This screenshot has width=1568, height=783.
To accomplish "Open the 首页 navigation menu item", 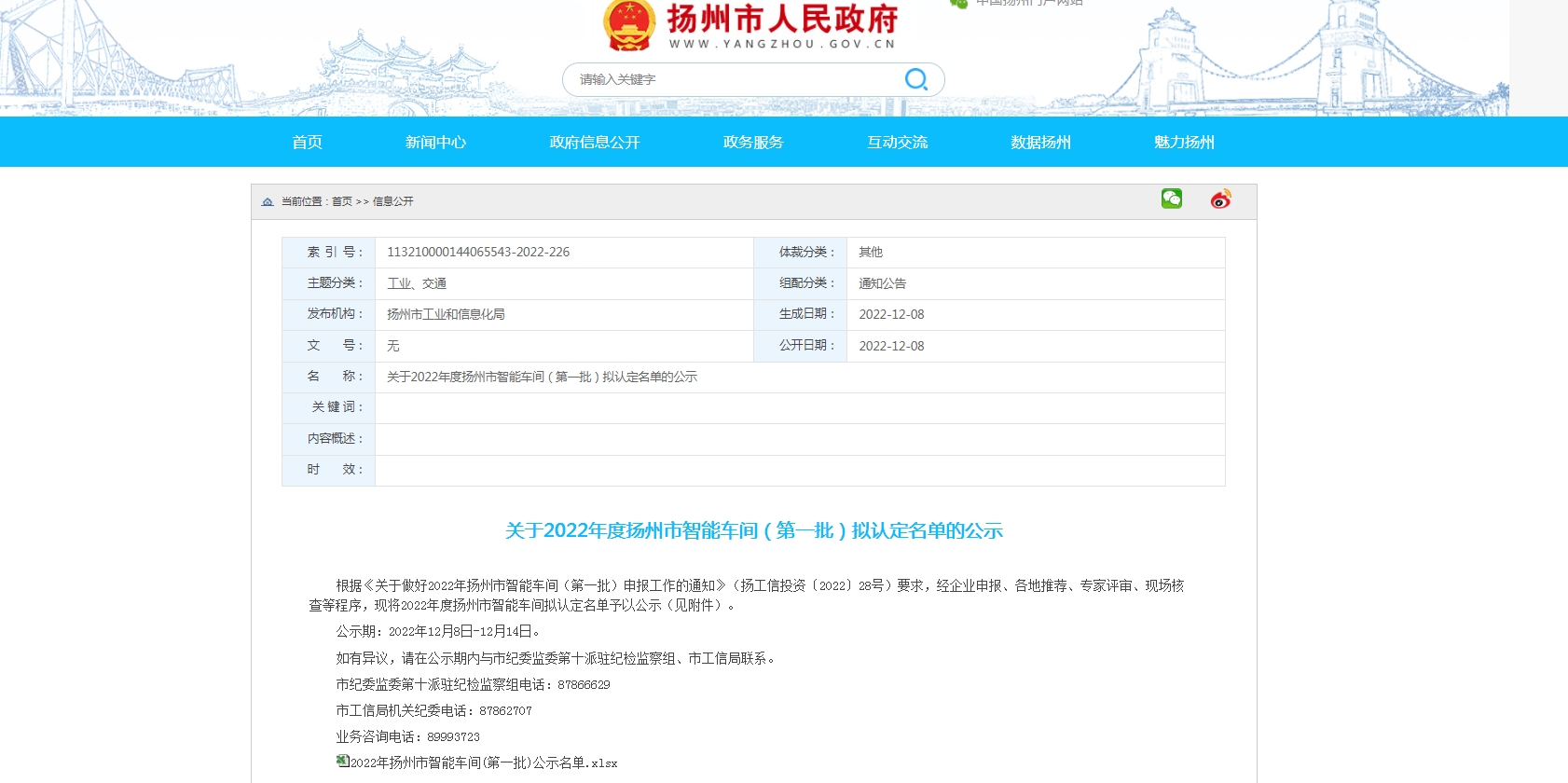I will pyautogui.click(x=307, y=143).
